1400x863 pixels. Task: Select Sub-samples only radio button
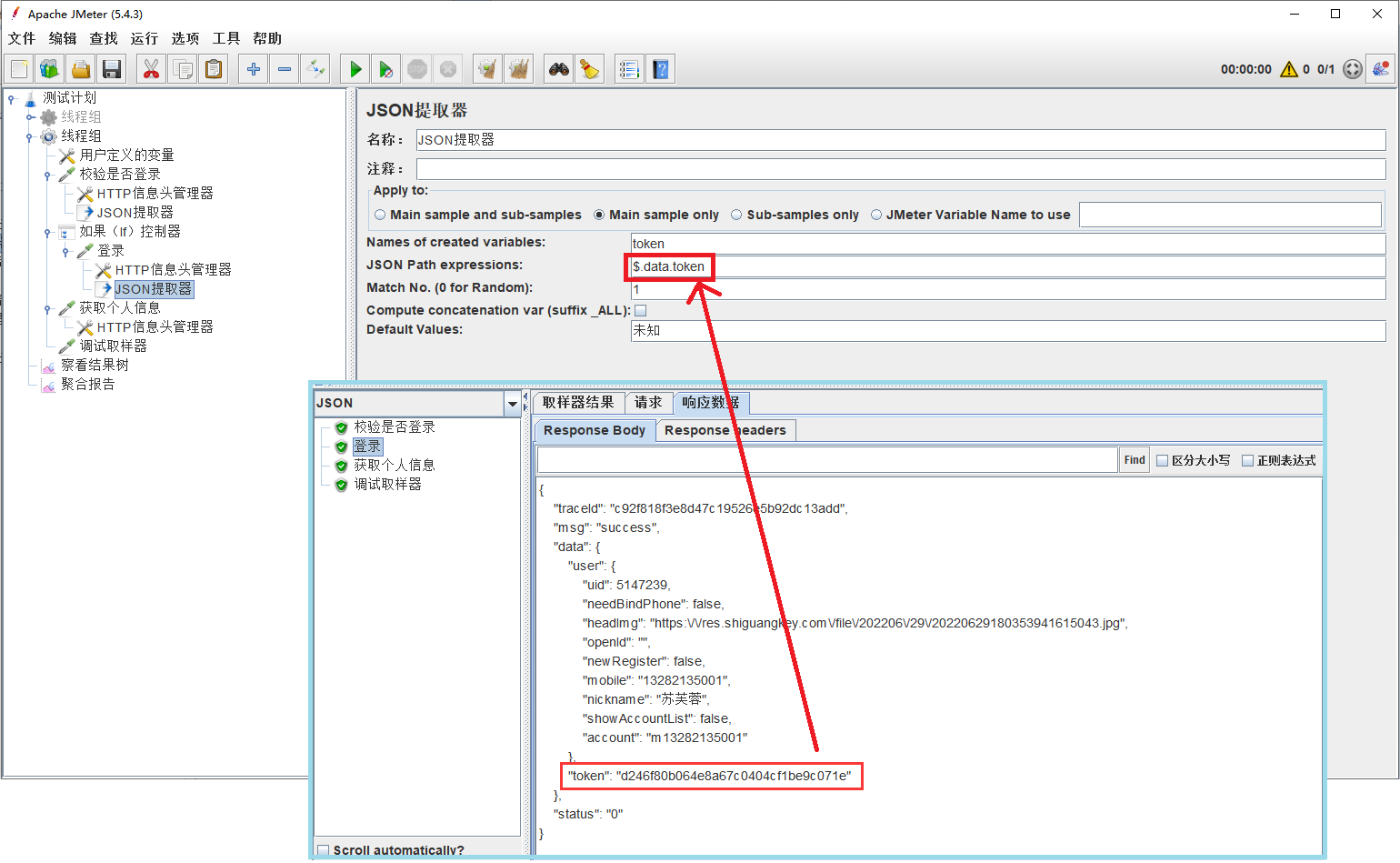click(736, 216)
